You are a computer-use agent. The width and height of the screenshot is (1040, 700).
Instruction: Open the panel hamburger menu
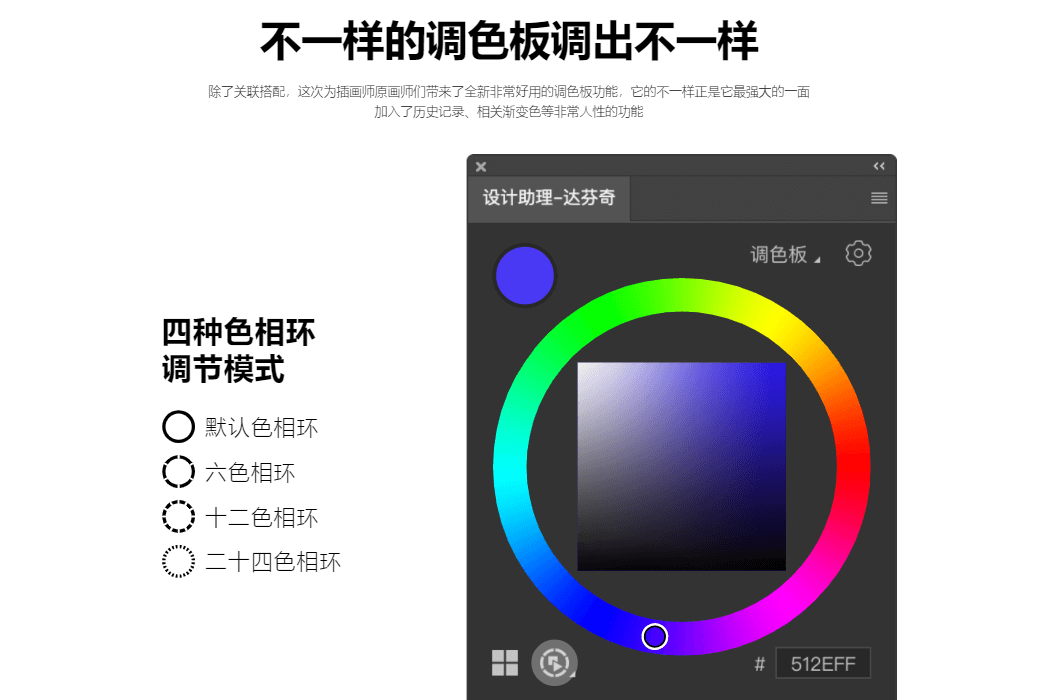coord(879,198)
